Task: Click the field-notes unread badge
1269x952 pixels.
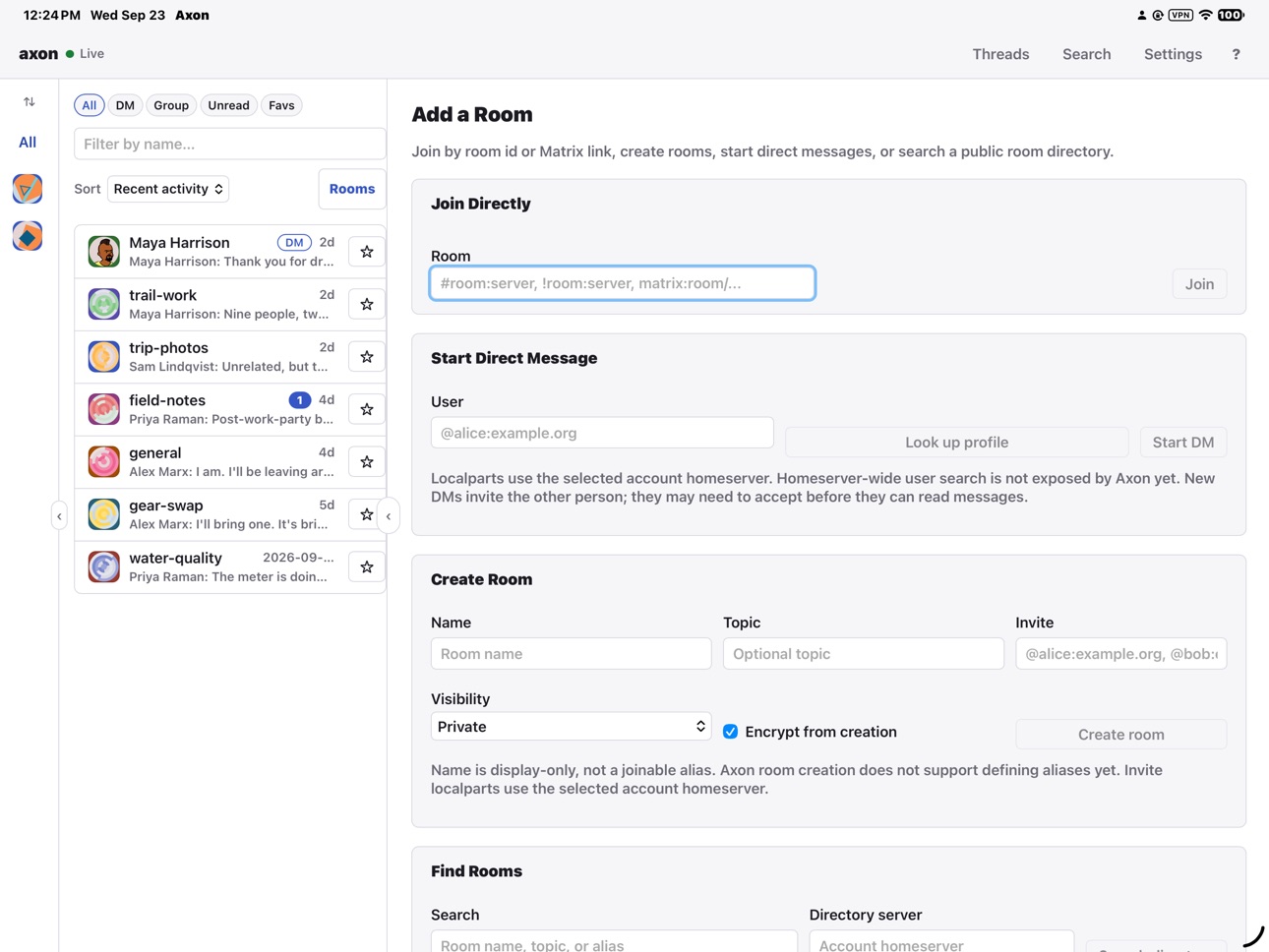Action: click(299, 400)
